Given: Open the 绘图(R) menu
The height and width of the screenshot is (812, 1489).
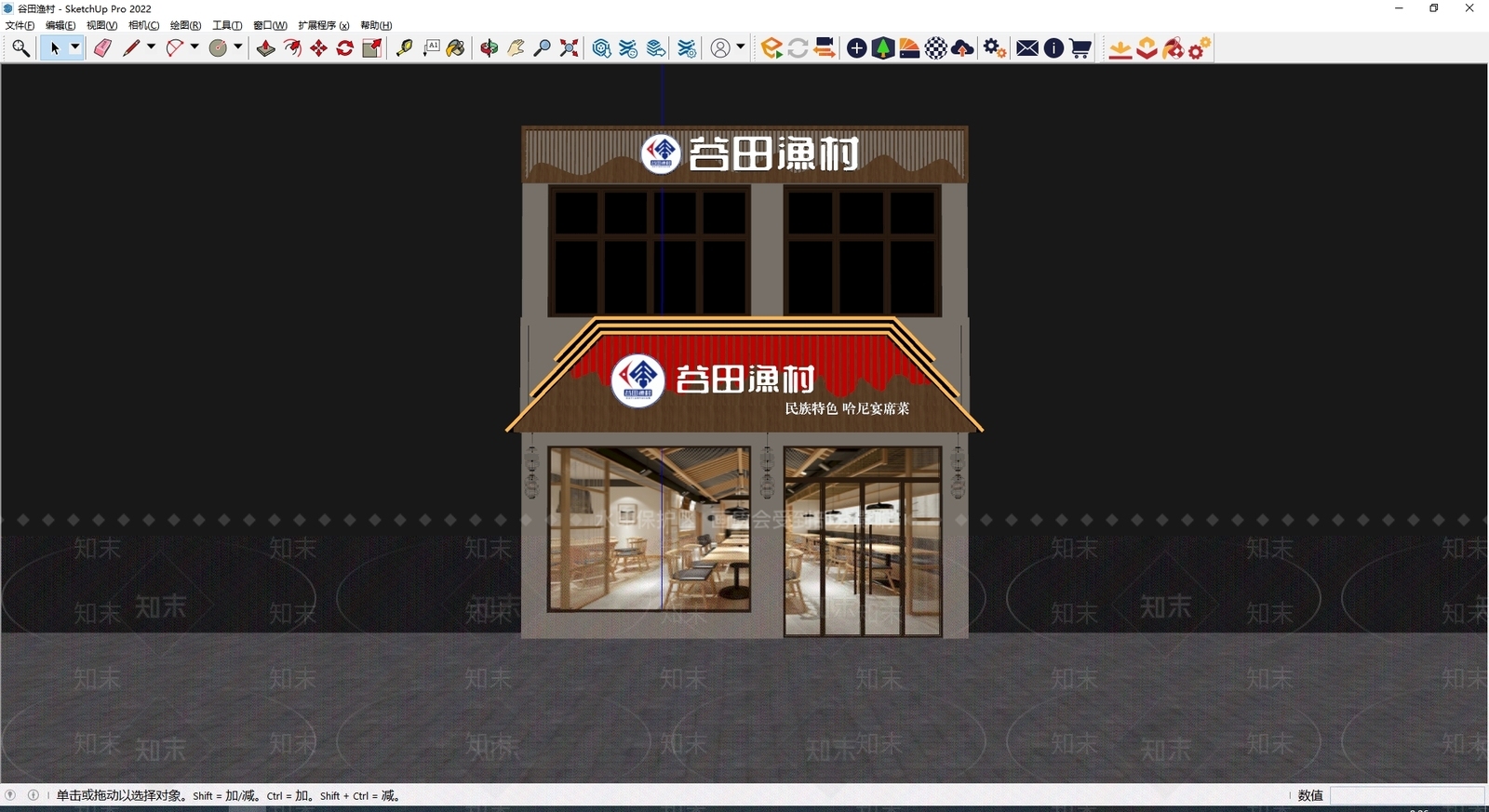Looking at the screenshot, I should point(185,25).
